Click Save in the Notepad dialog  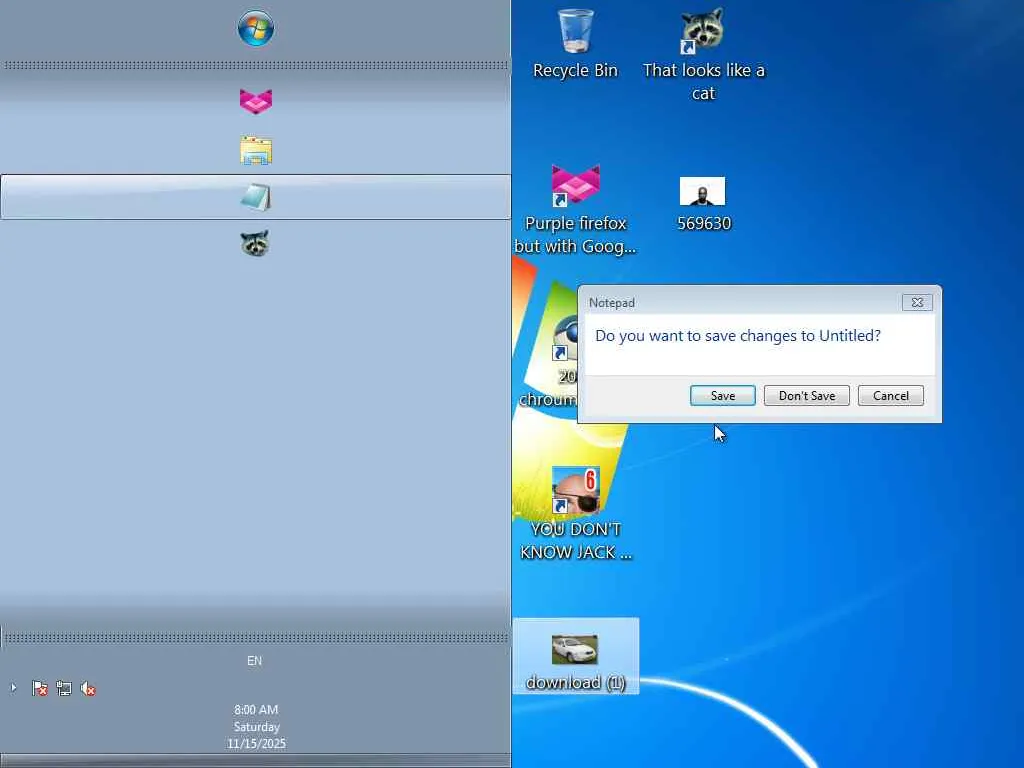click(x=722, y=396)
